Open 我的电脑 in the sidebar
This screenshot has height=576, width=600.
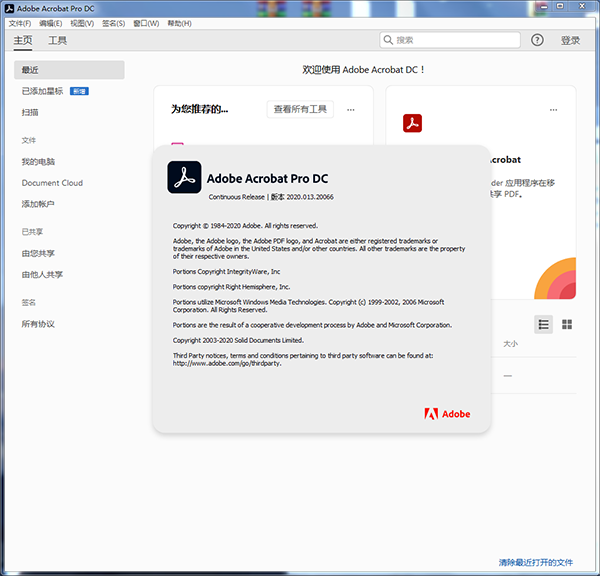click(38, 162)
